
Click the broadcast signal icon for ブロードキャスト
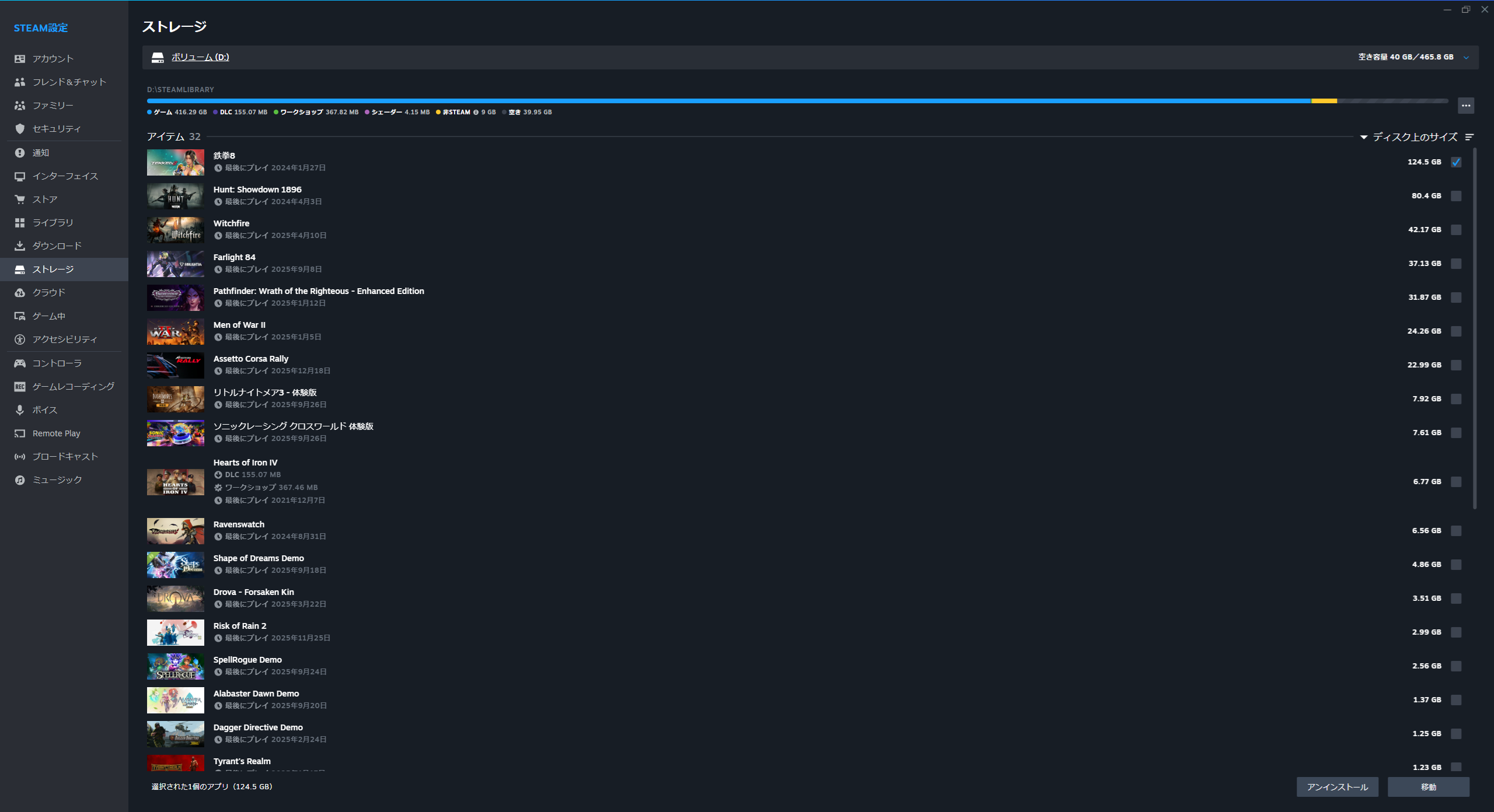[x=20, y=457]
